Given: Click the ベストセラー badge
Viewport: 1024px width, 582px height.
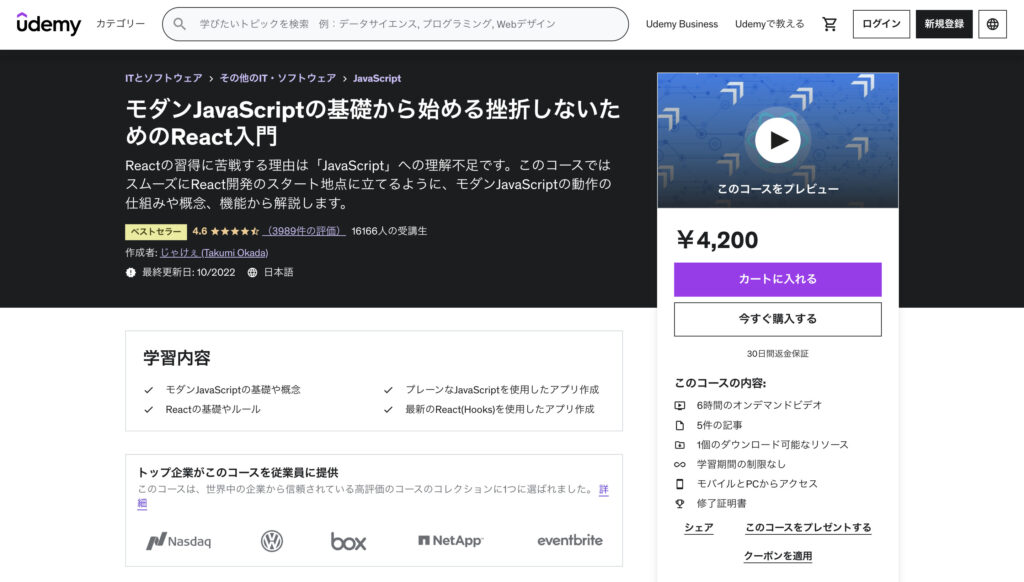Looking at the screenshot, I should click(x=155, y=231).
